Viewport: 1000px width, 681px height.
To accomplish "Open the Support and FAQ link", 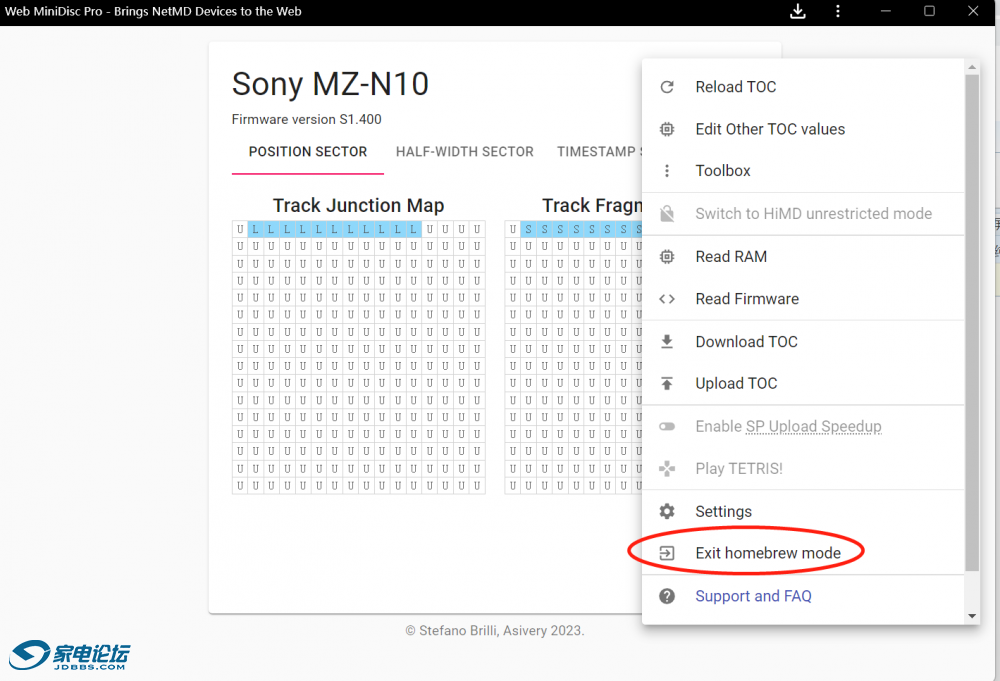I will tap(753, 596).
